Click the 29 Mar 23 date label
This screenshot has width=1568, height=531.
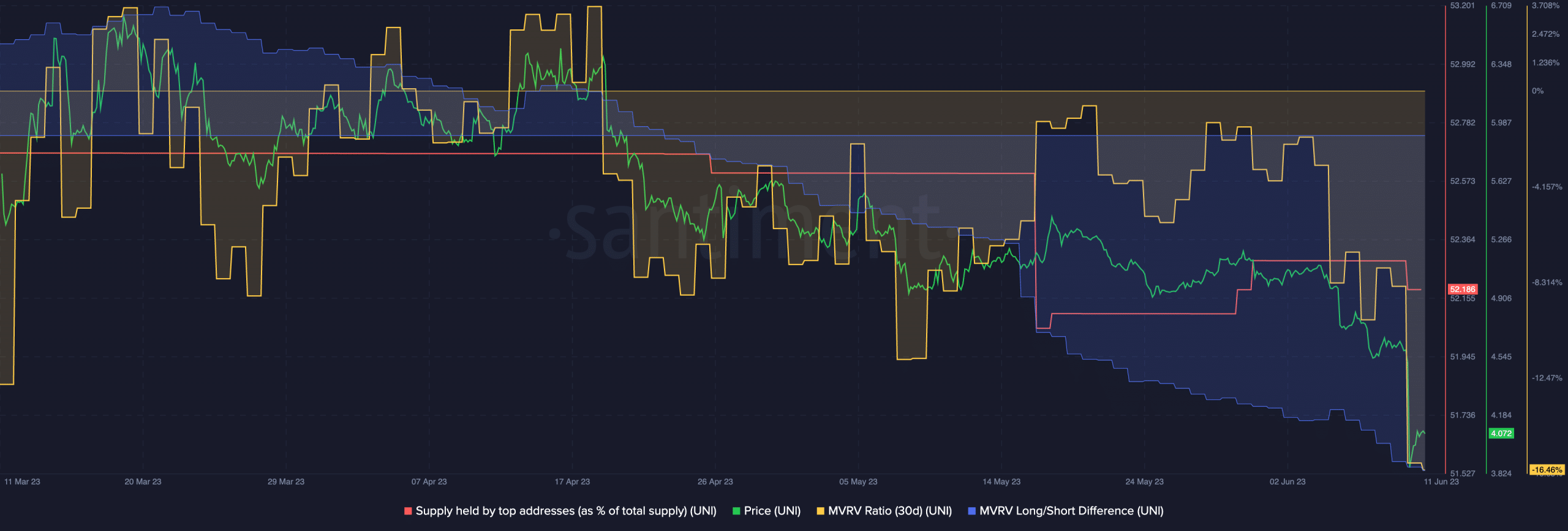pyautogui.click(x=286, y=482)
